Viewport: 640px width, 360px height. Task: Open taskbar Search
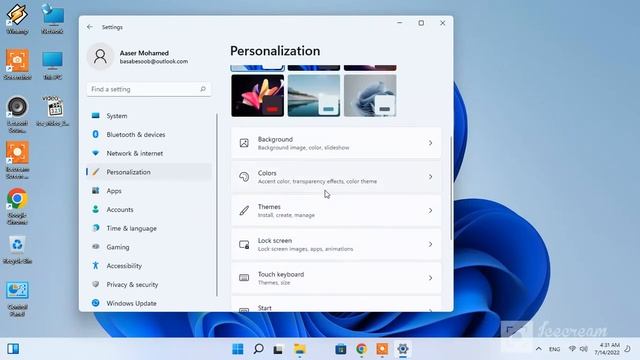click(258, 349)
